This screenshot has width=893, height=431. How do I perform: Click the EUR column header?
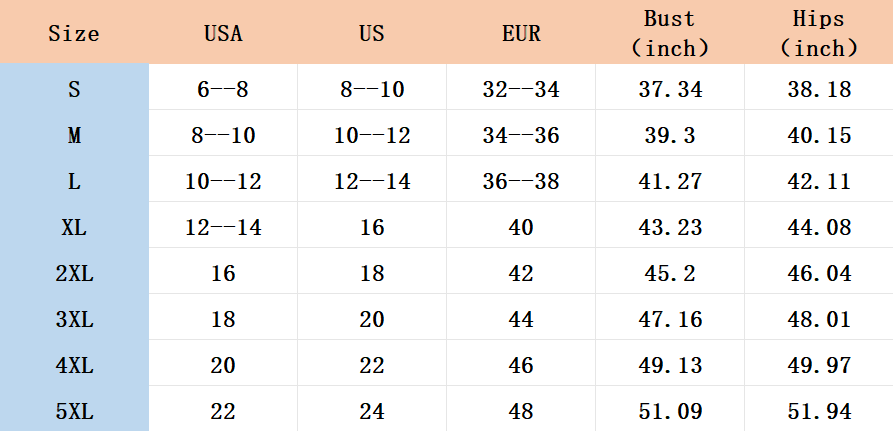(x=521, y=33)
